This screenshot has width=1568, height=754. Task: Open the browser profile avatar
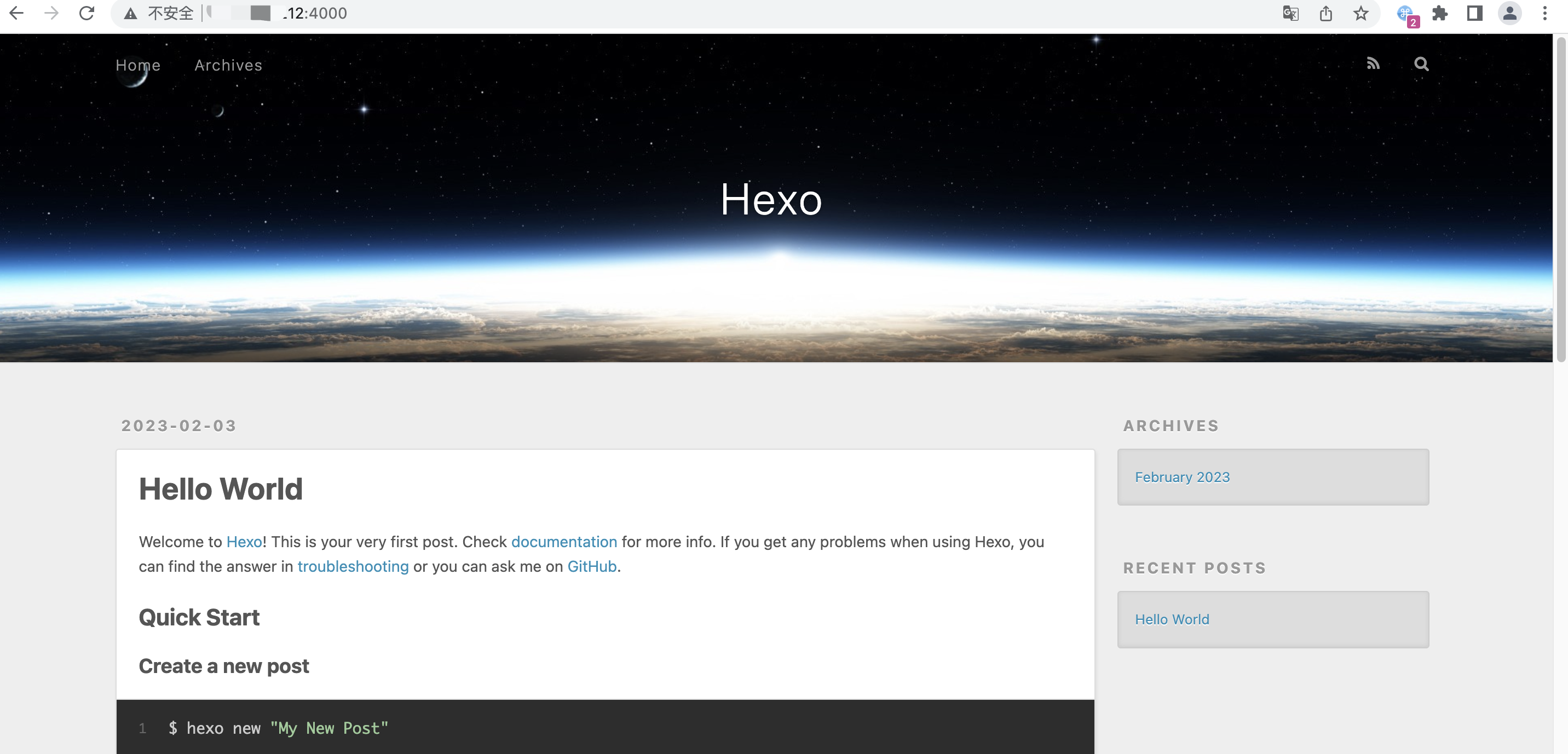(1509, 13)
